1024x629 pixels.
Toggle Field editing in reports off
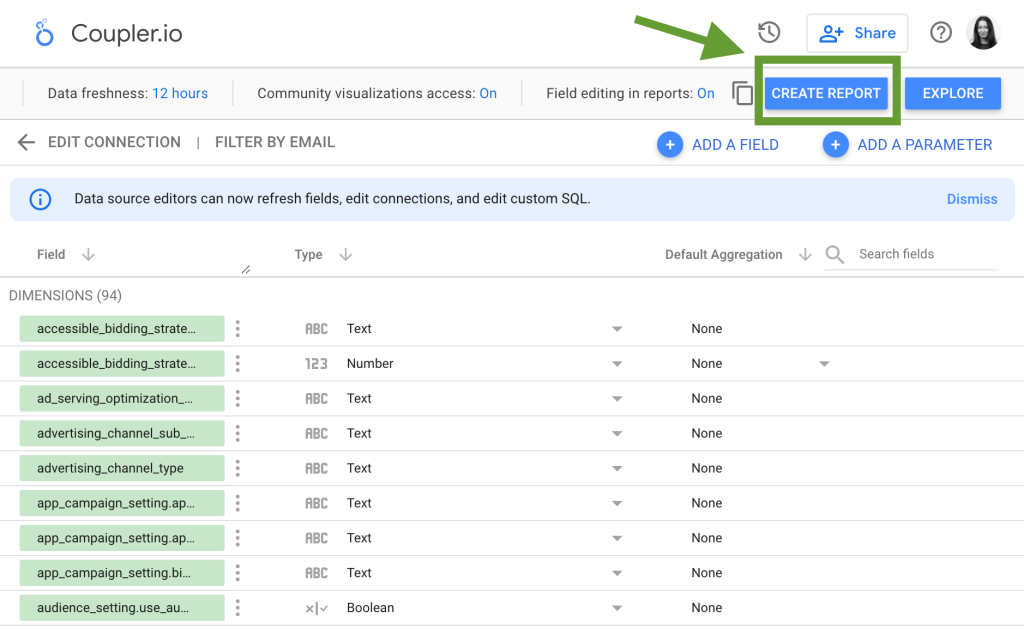pyautogui.click(x=707, y=93)
